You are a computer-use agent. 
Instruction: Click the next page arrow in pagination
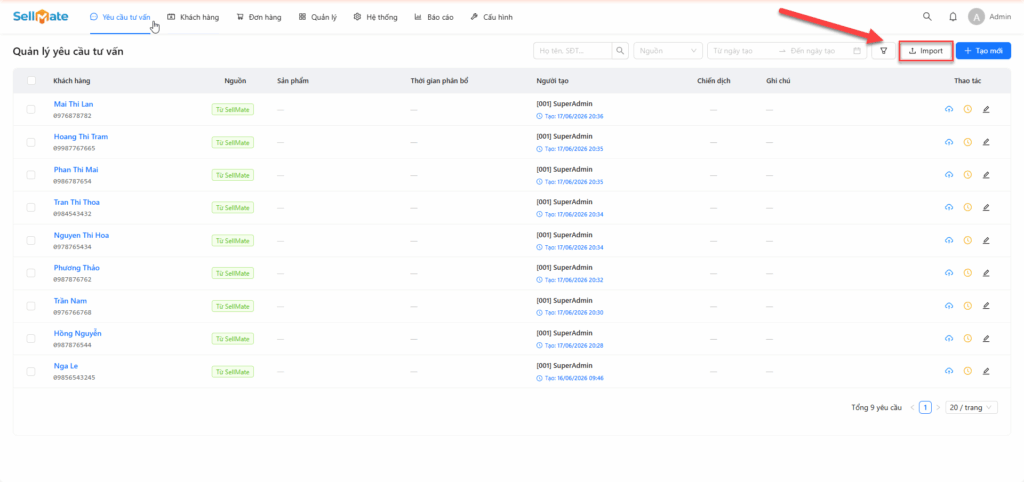(938, 408)
